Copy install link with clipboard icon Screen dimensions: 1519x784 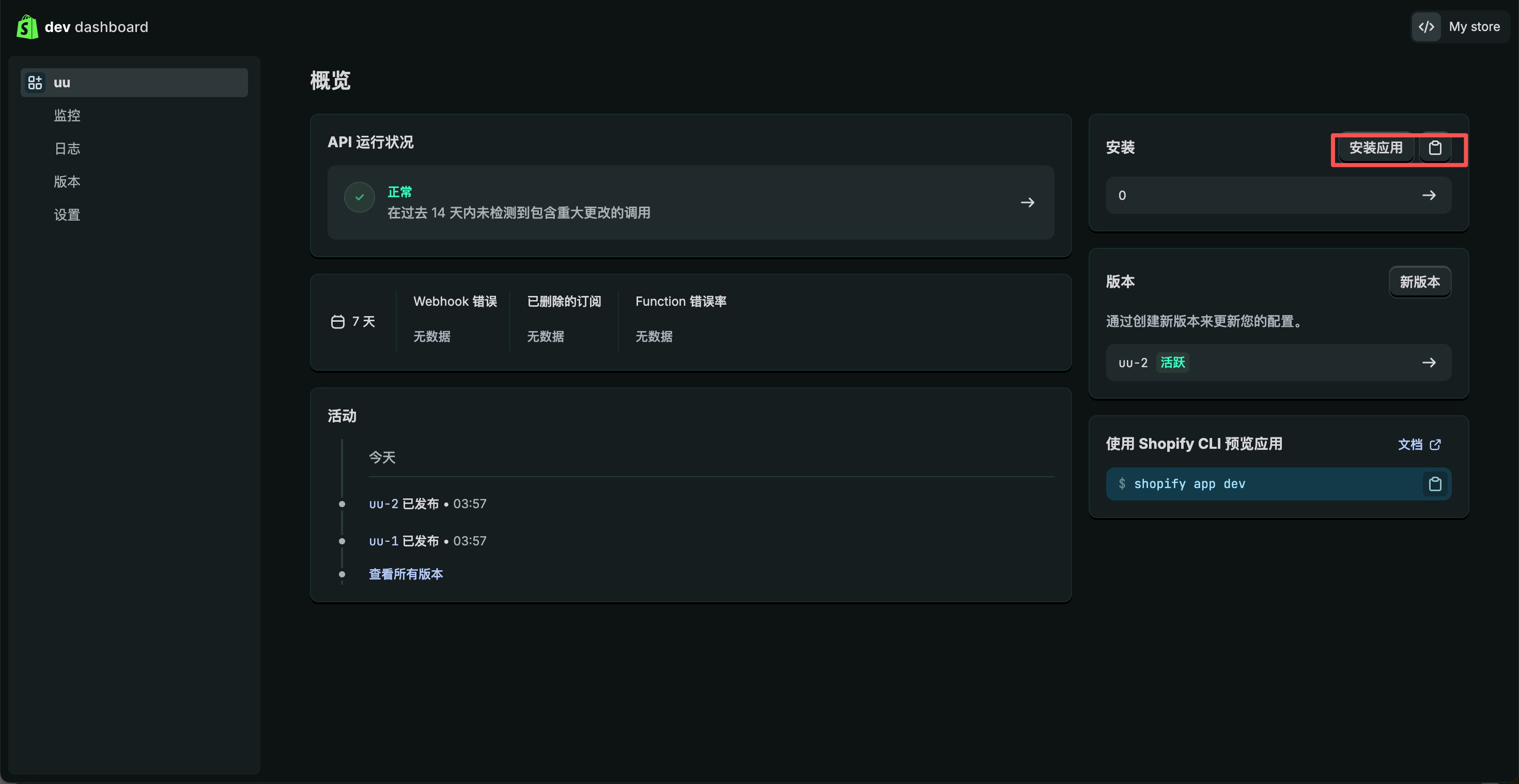(x=1435, y=148)
